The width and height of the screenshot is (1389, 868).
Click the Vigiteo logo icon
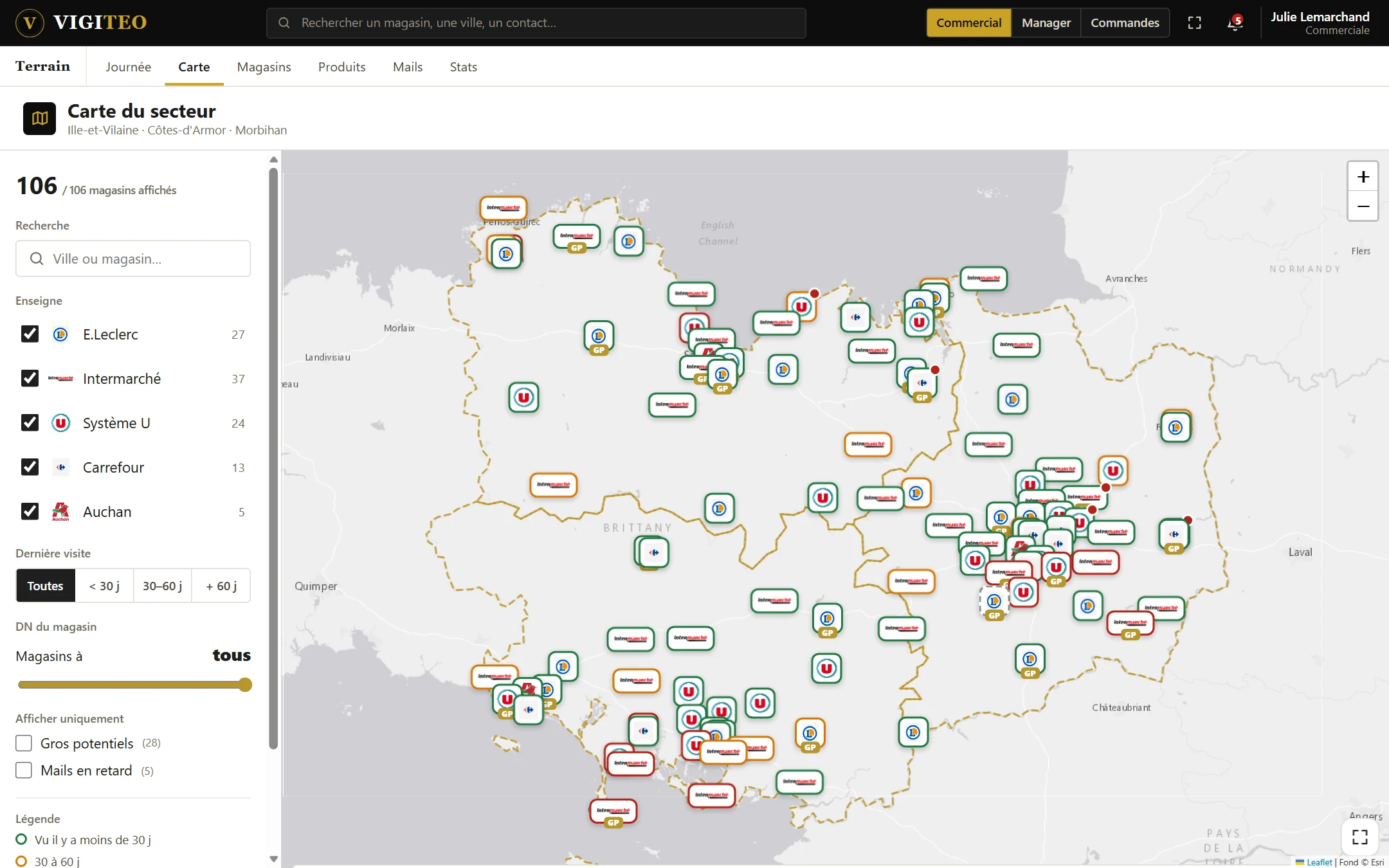[30, 23]
